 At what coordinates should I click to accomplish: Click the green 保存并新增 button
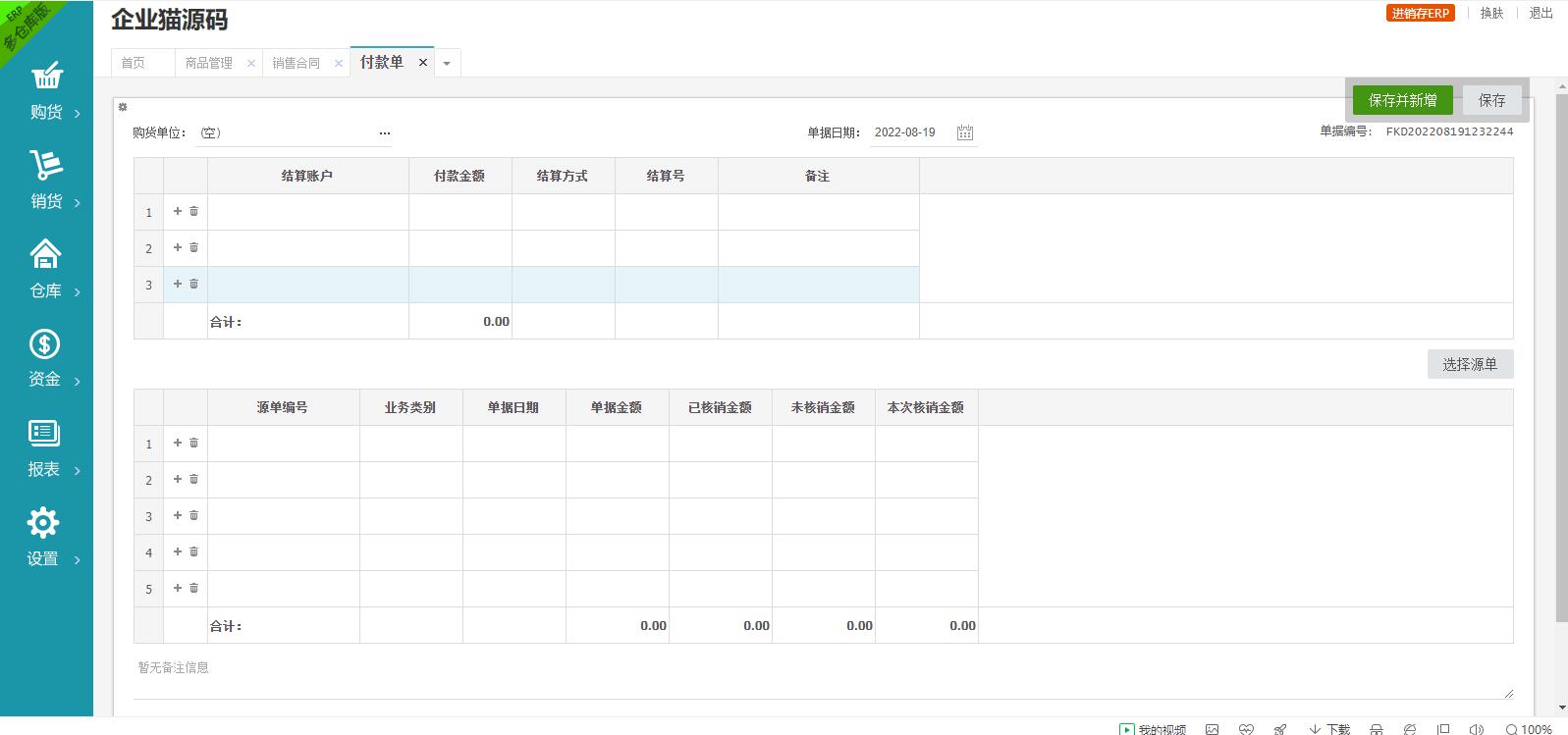(x=1402, y=100)
